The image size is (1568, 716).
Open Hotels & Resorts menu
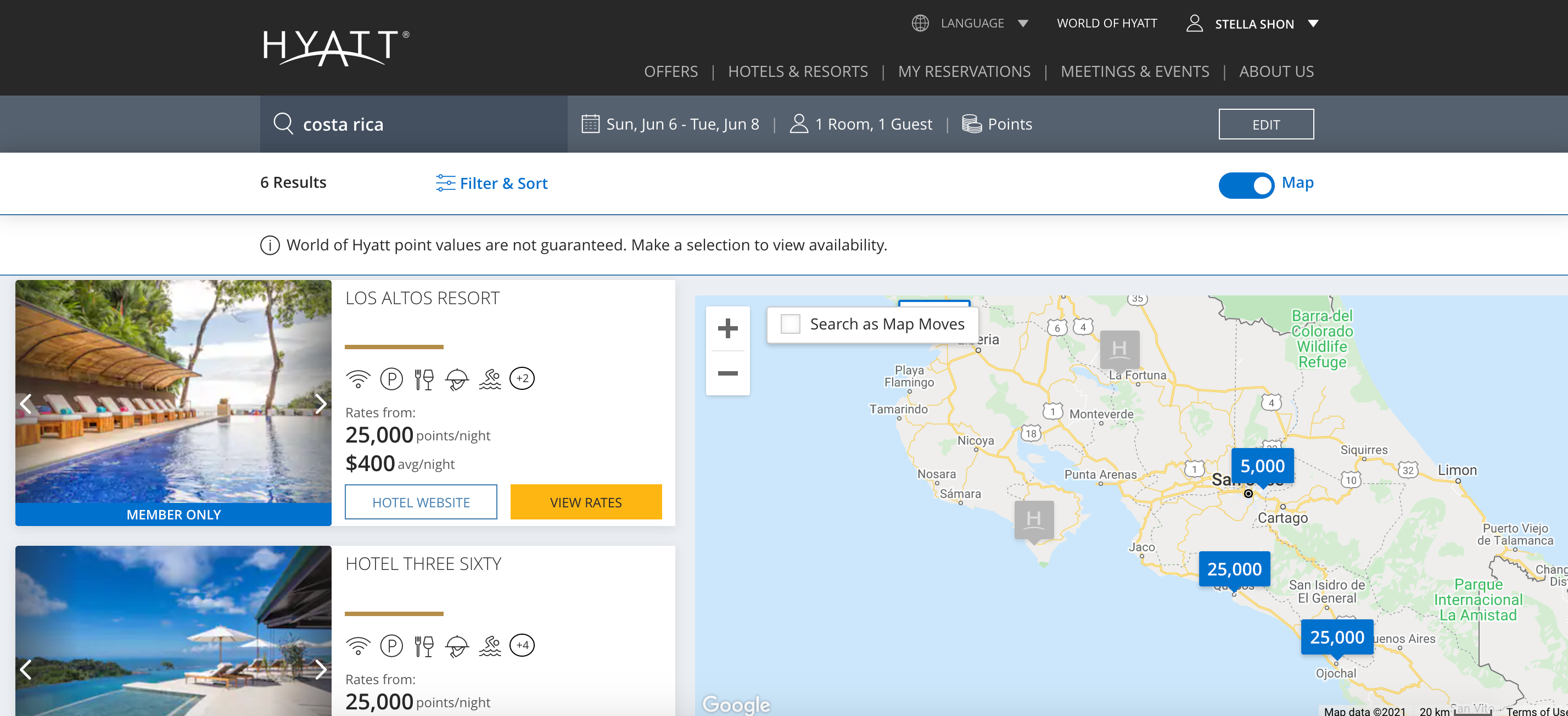coord(797,71)
